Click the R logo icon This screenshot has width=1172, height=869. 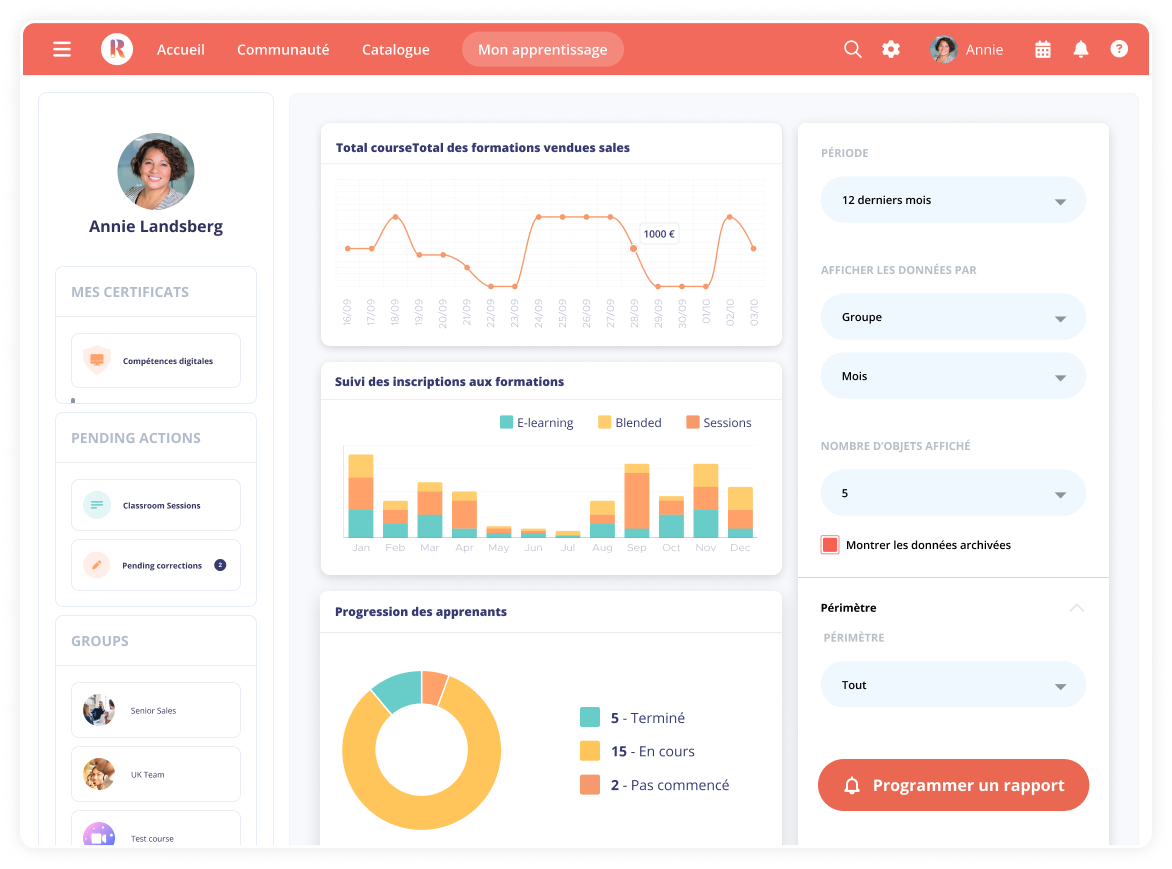point(117,49)
